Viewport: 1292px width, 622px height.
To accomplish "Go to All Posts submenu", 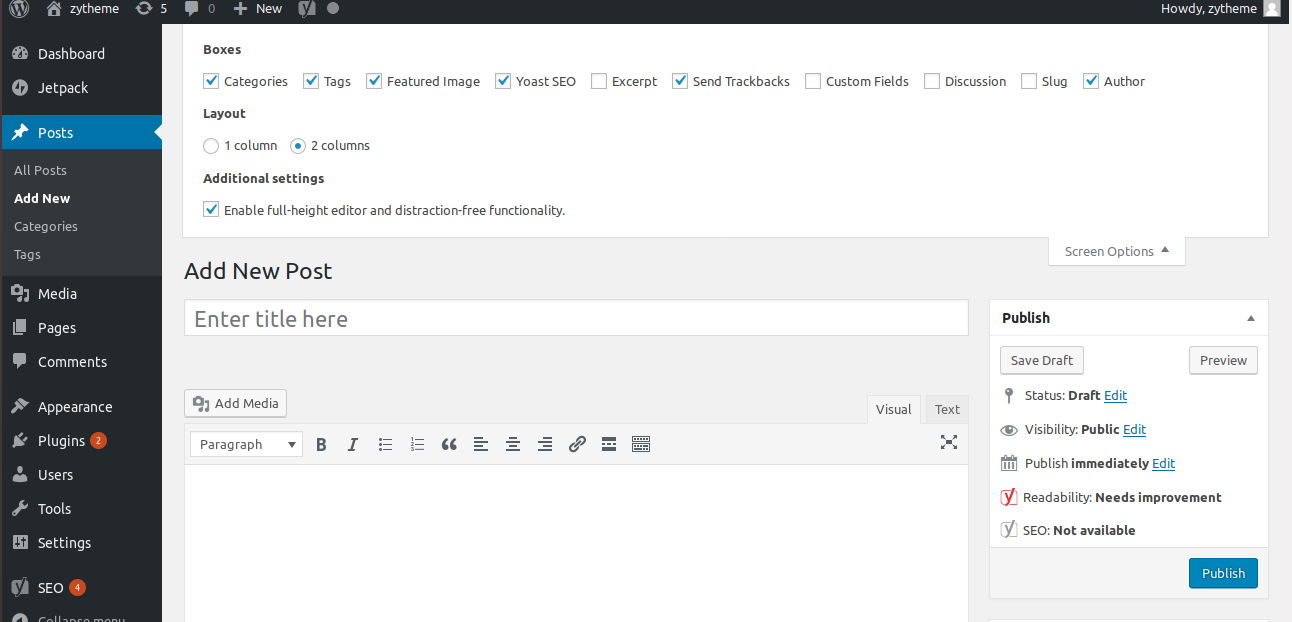I will (x=40, y=170).
